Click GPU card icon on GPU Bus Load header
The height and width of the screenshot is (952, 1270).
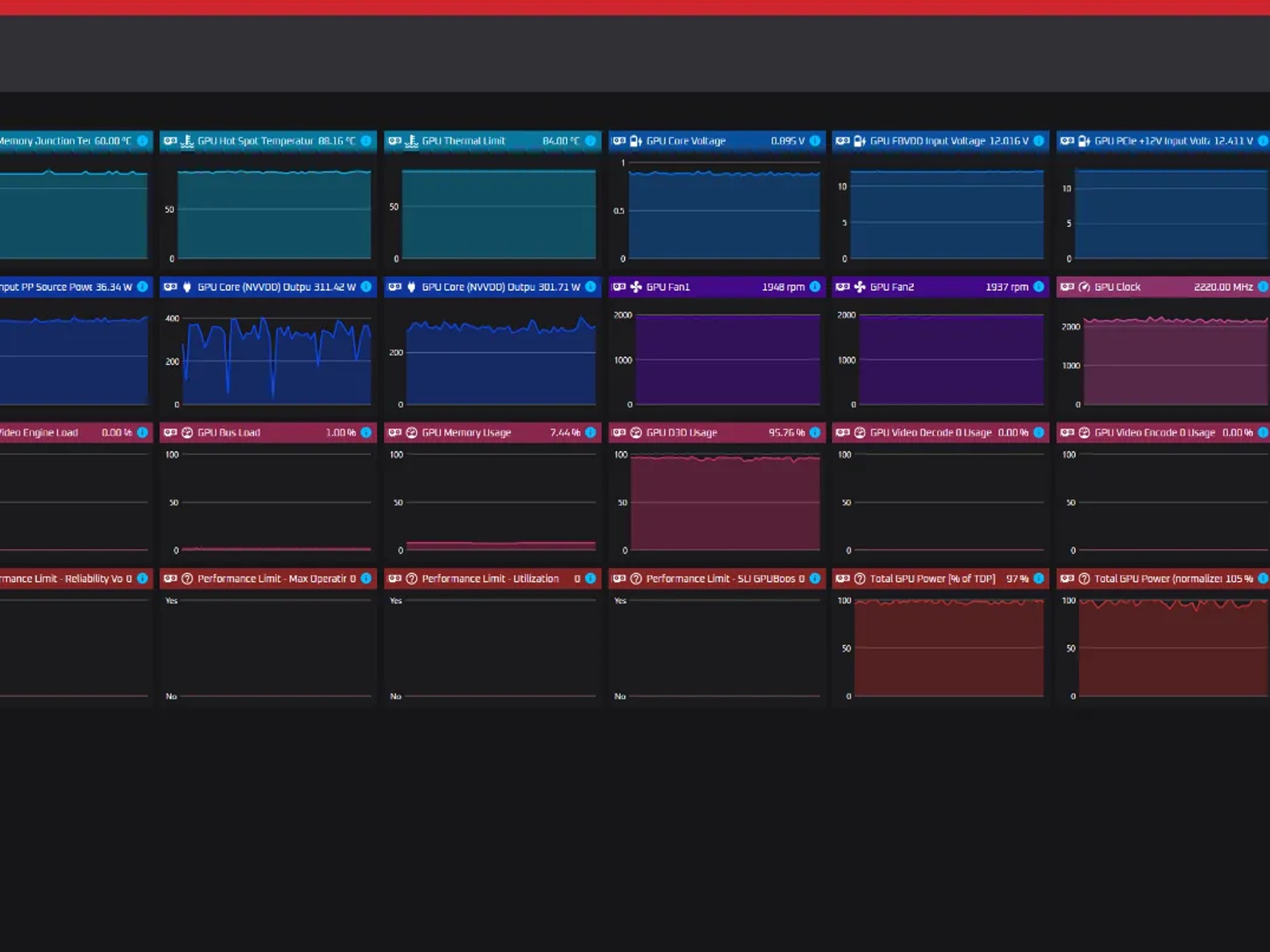pyautogui.click(x=170, y=433)
